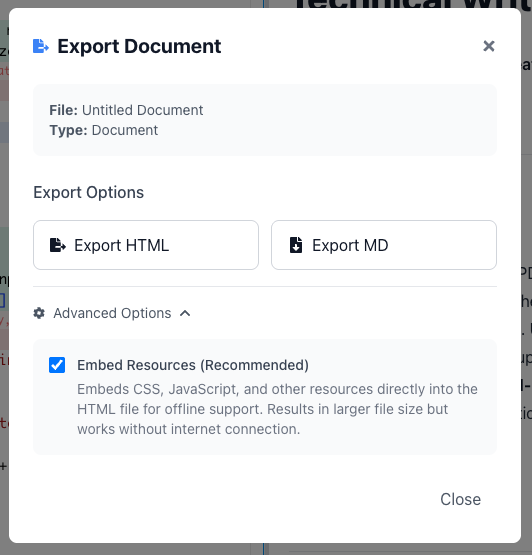532x555 pixels.
Task: Collapse the Advanced Options section
Action: [112, 313]
